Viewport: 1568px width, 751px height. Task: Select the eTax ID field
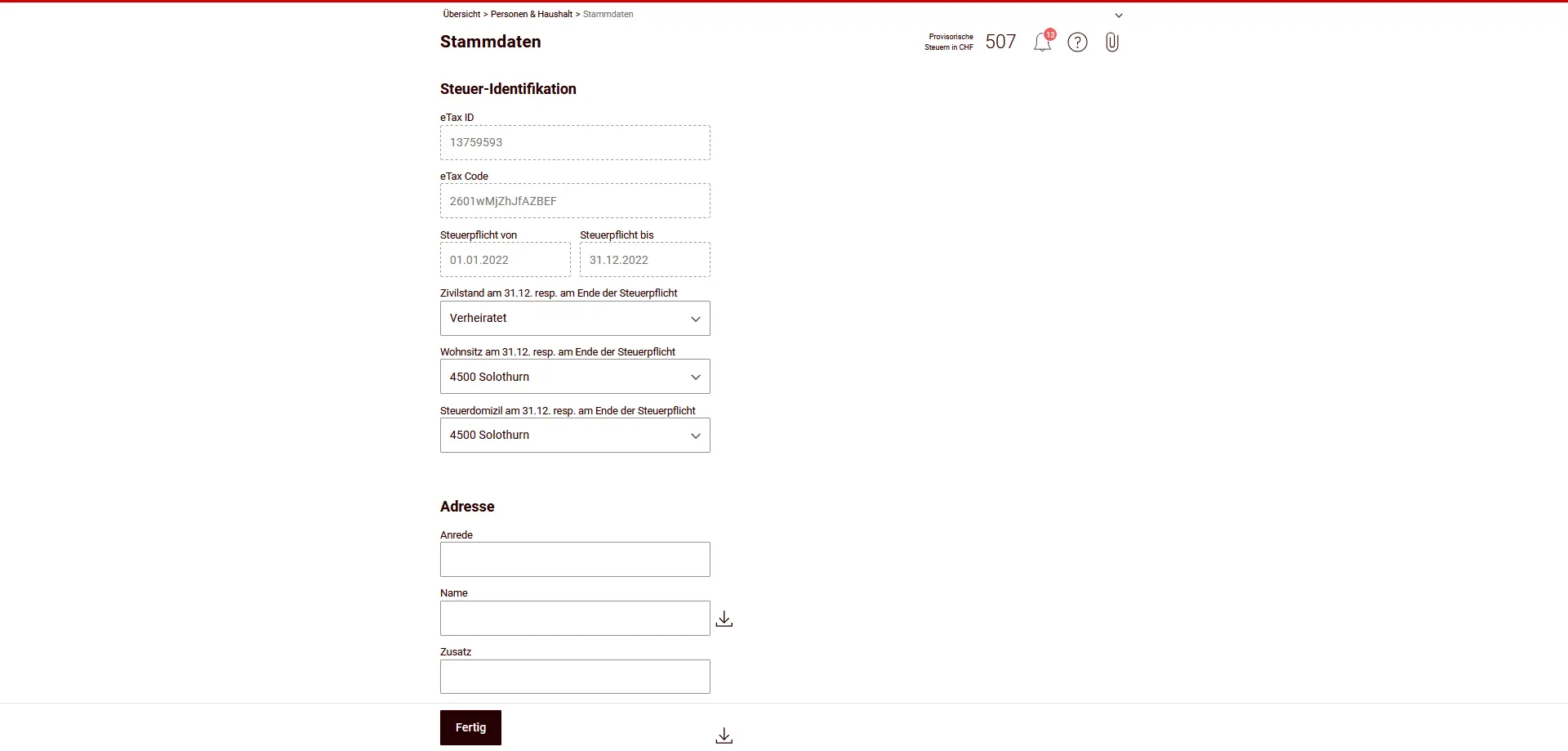click(575, 142)
